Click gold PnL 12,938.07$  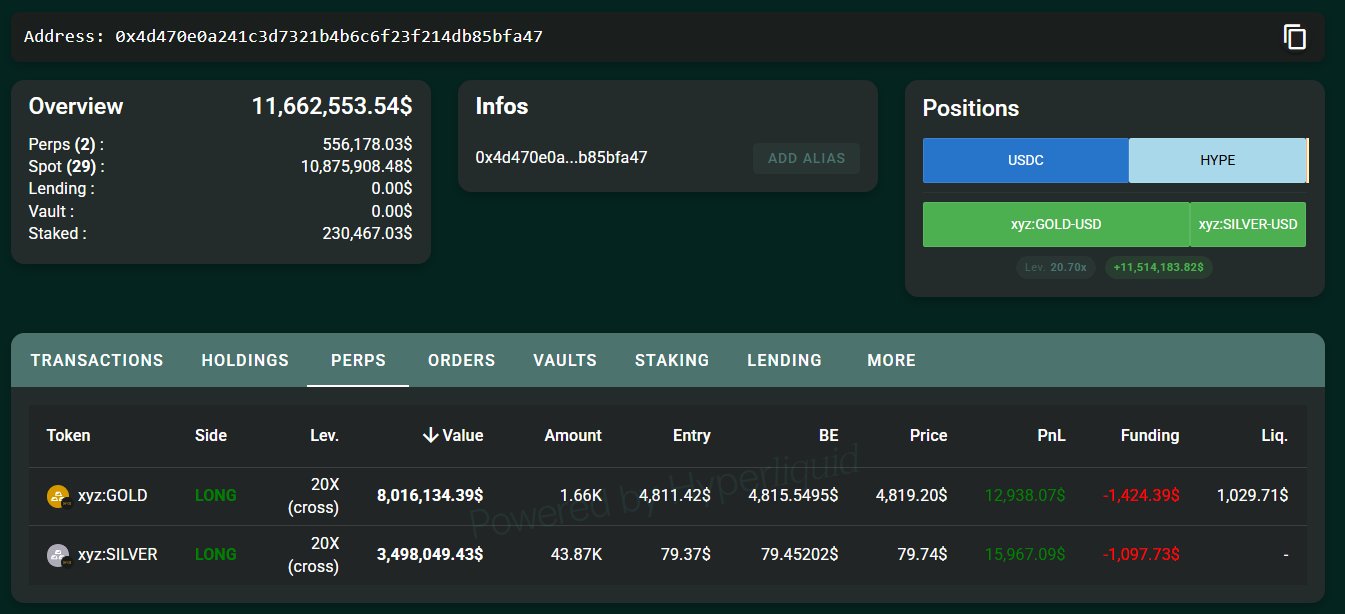click(1025, 496)
